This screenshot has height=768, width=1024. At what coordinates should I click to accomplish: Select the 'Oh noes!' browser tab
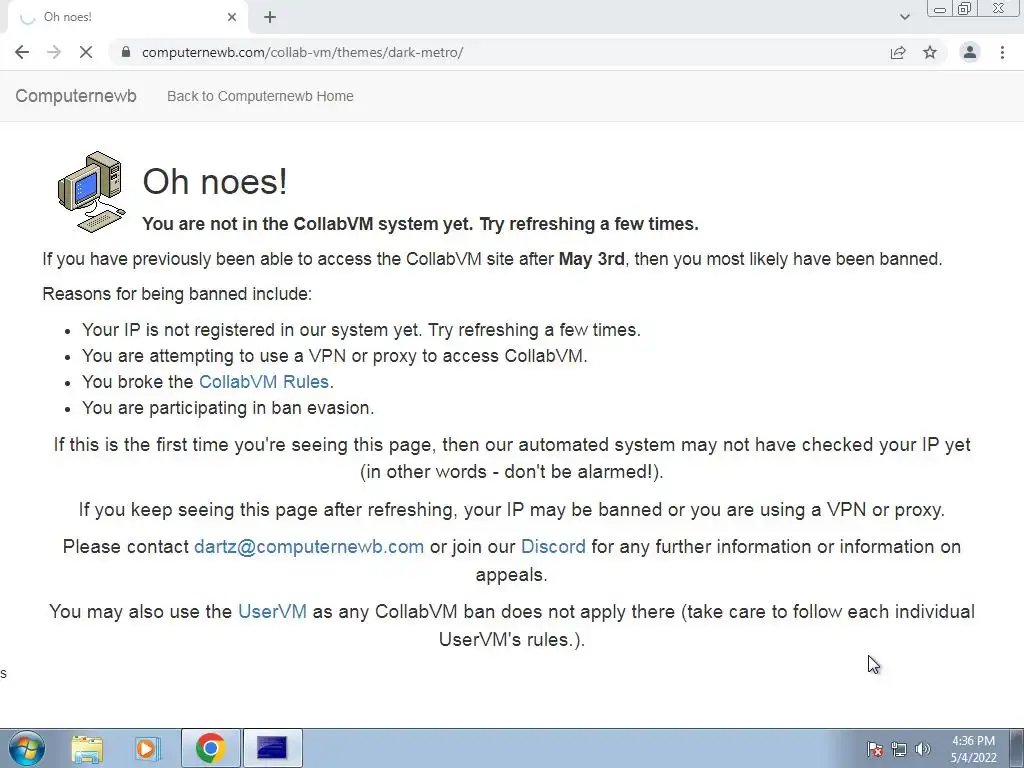[x=127, y=17]
